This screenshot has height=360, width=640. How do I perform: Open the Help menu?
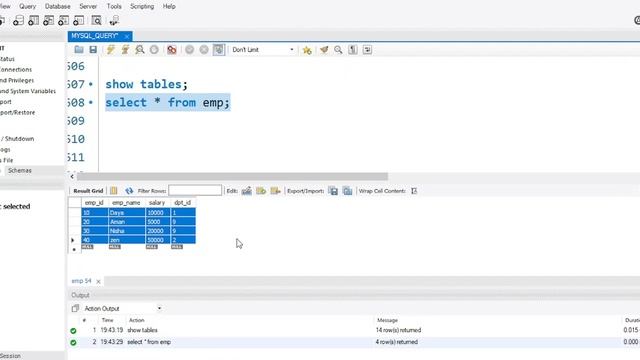click(169, 7)
